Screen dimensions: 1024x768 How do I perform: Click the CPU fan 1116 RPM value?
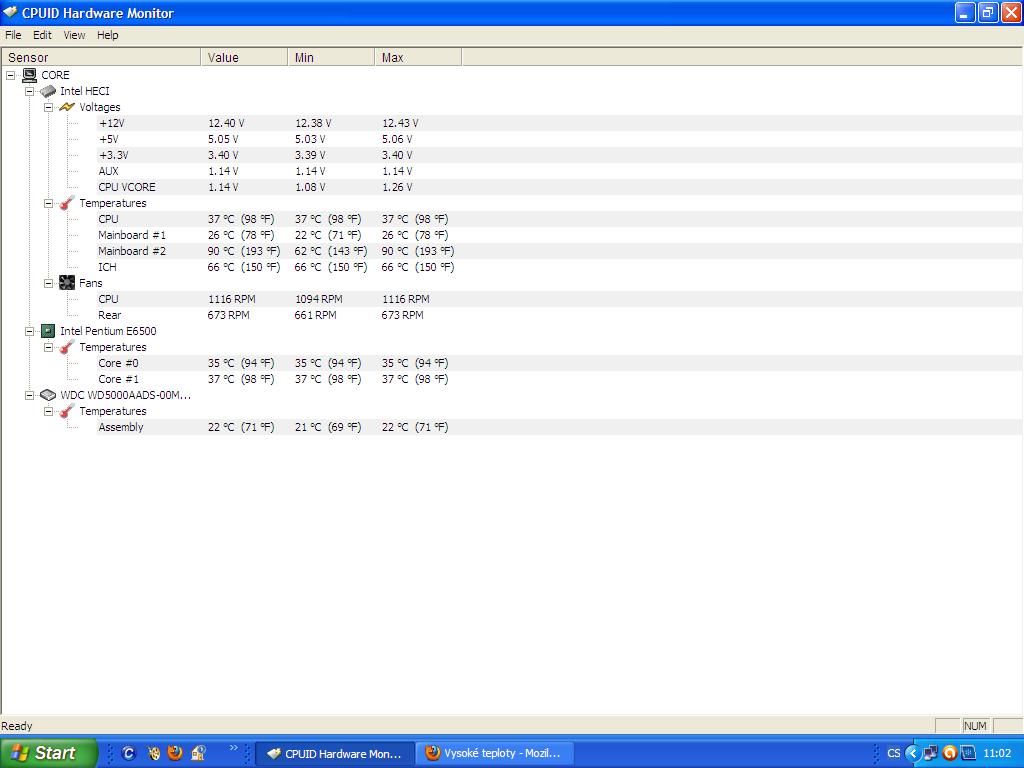(232, 299)
